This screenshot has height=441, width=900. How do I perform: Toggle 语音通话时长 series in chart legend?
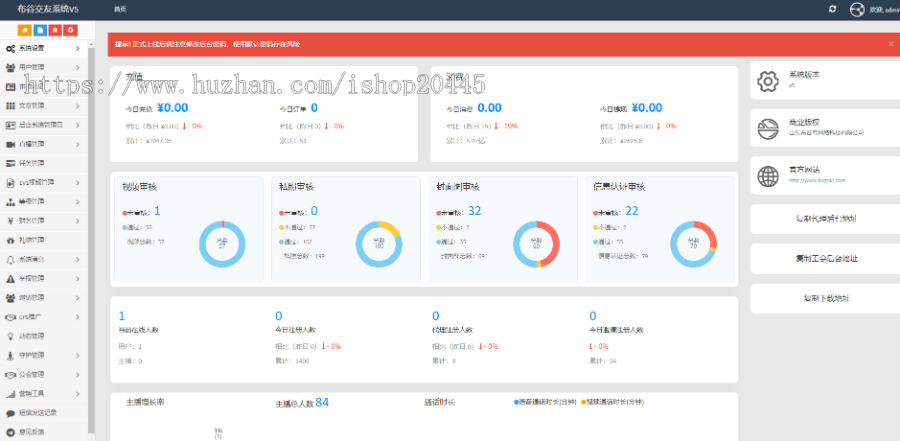(x=545, y=402)
